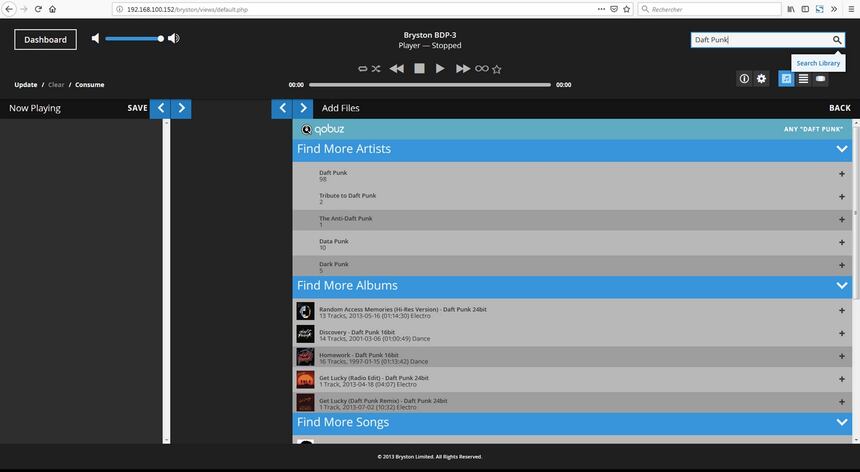The height and width of the screenshot is (472, 860).
Task: Click the BACK button
Action: point(840,108)
